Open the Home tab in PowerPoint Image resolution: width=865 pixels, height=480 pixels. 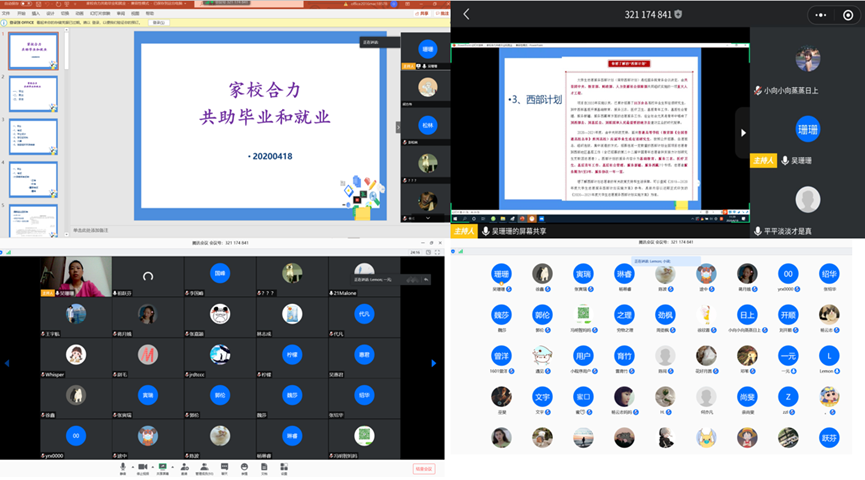(21, 13)
